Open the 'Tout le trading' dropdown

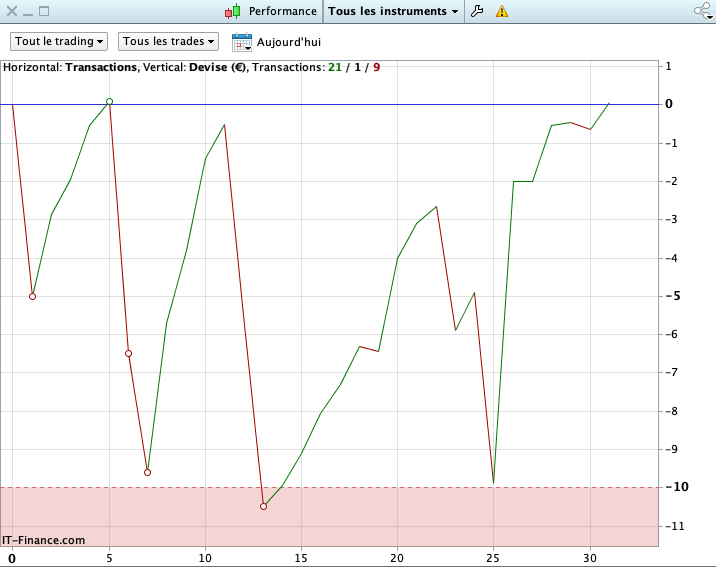[x=59, y=42]
